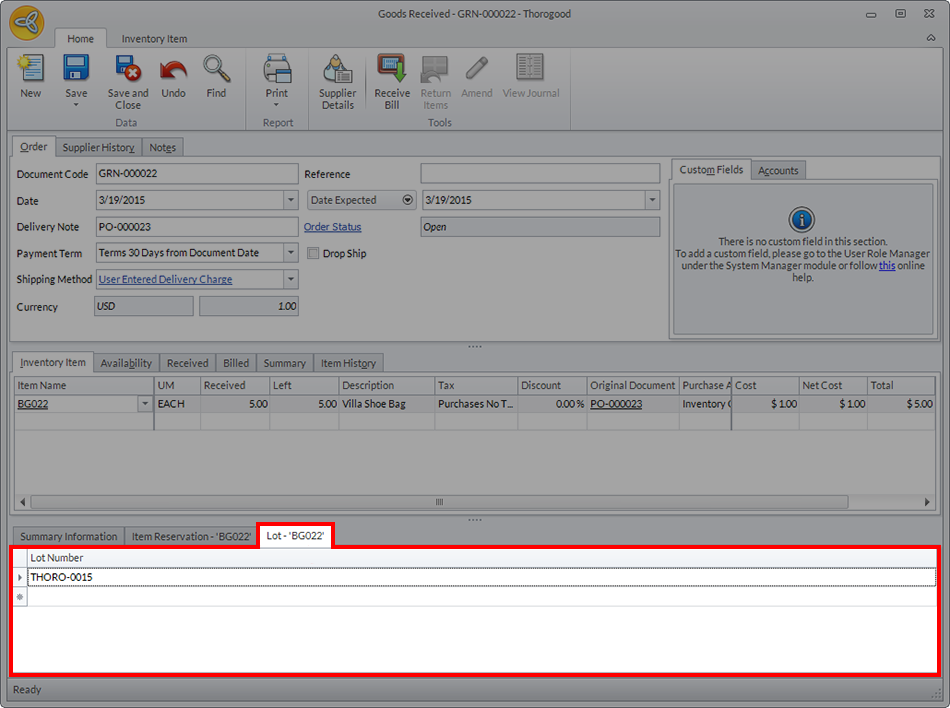This screenshot has height=708, width=950.
Task: Expand the Shipping Method dropdown
Action: (x=290, y=280)
